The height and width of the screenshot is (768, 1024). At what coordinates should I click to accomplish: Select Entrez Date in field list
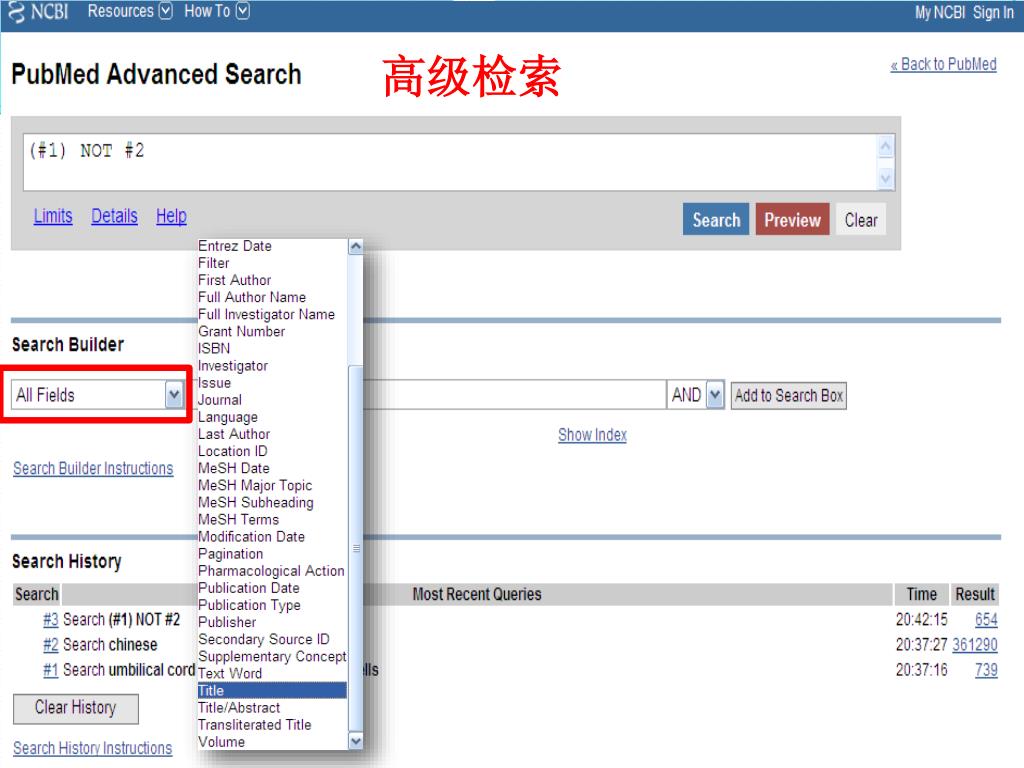tap(272, 246)
